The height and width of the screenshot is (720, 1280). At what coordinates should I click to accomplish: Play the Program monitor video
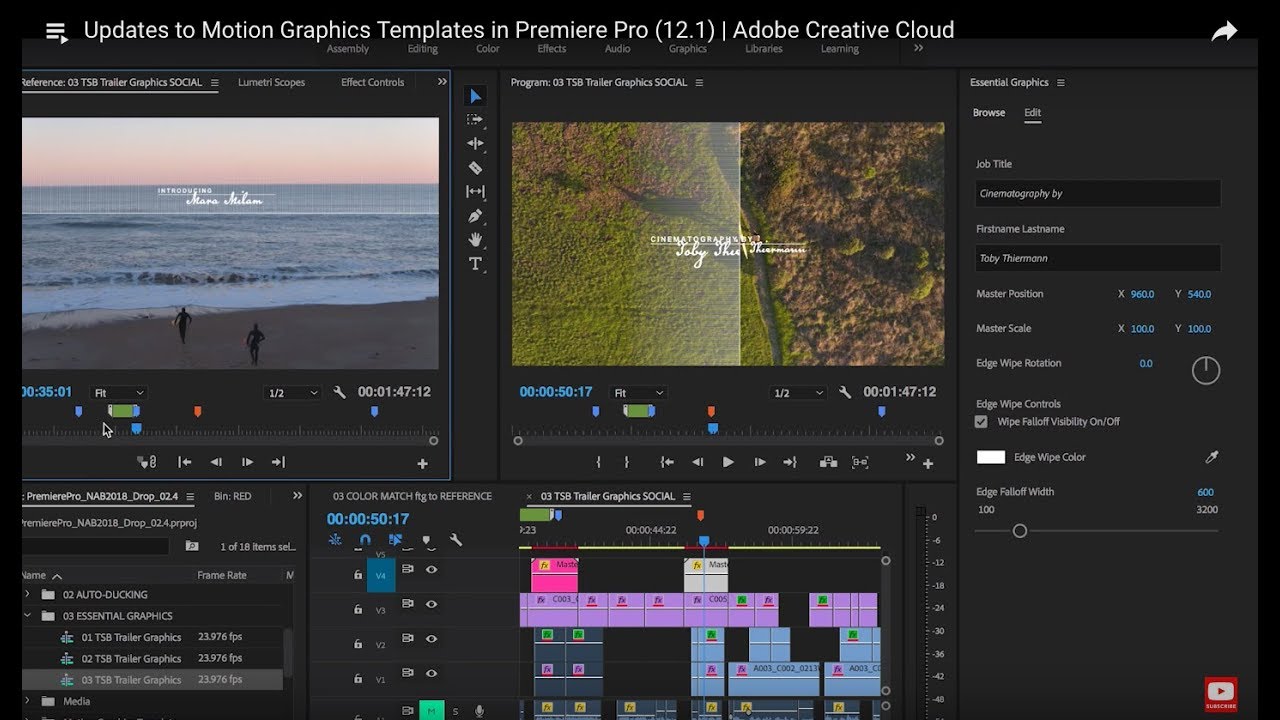728,462
